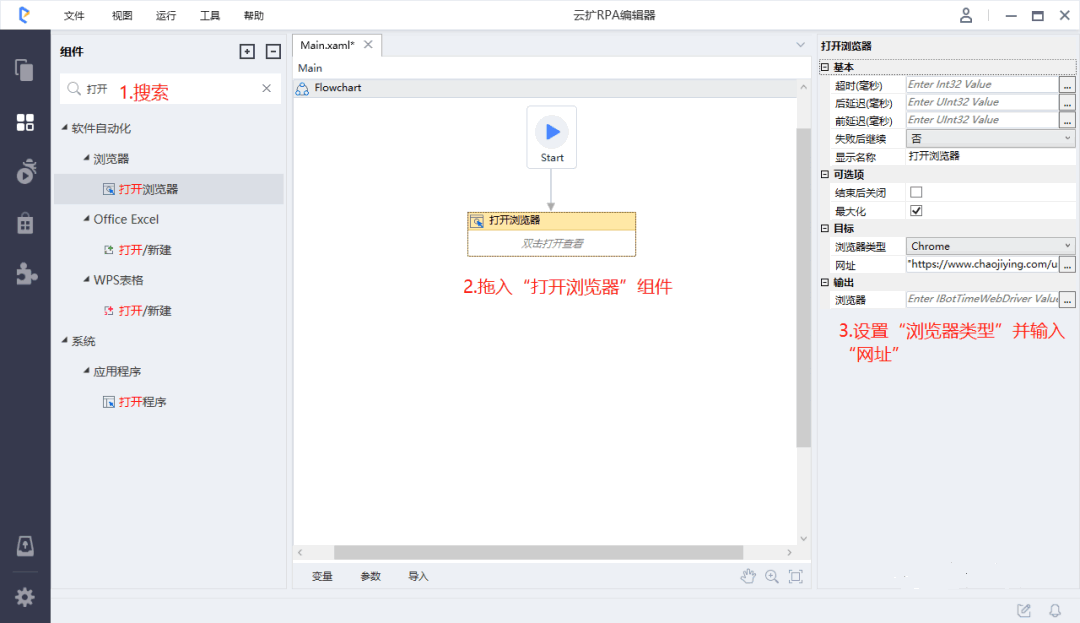Open the components grid icon in sidebar
The image size is (1080, 623).
tap(25, 122)
